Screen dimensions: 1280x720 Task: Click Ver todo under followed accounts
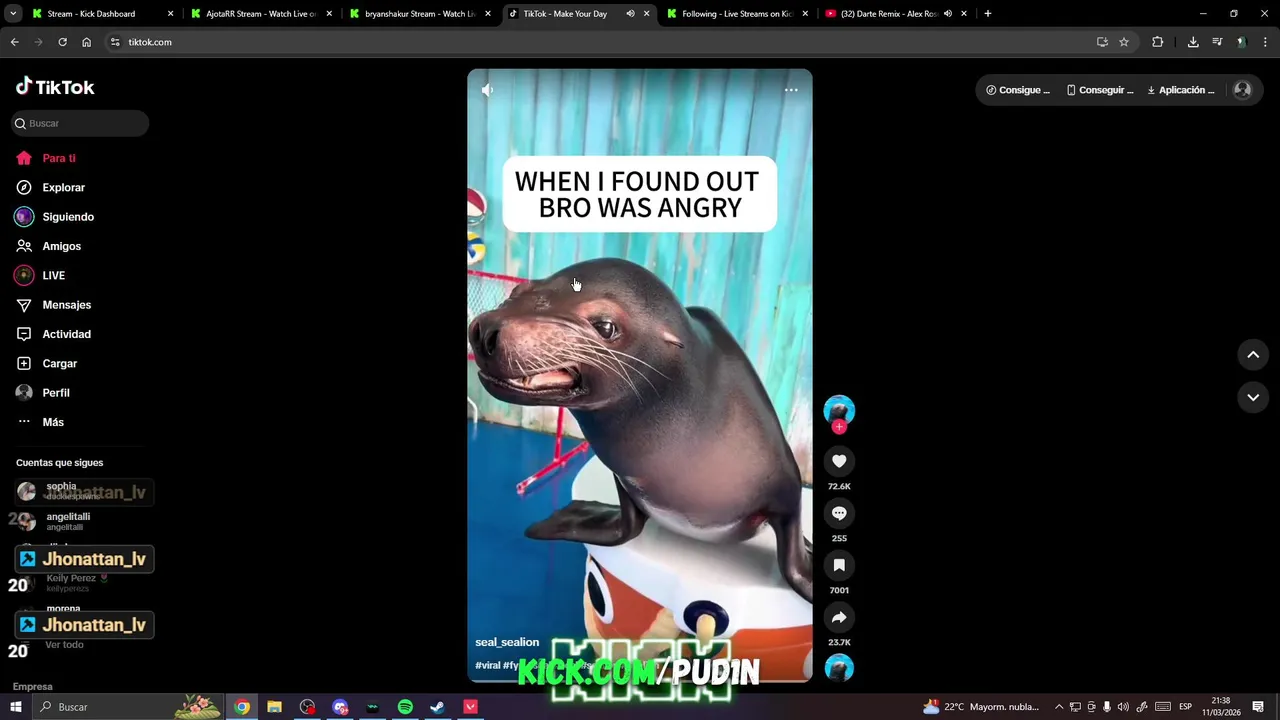point(64,645)
